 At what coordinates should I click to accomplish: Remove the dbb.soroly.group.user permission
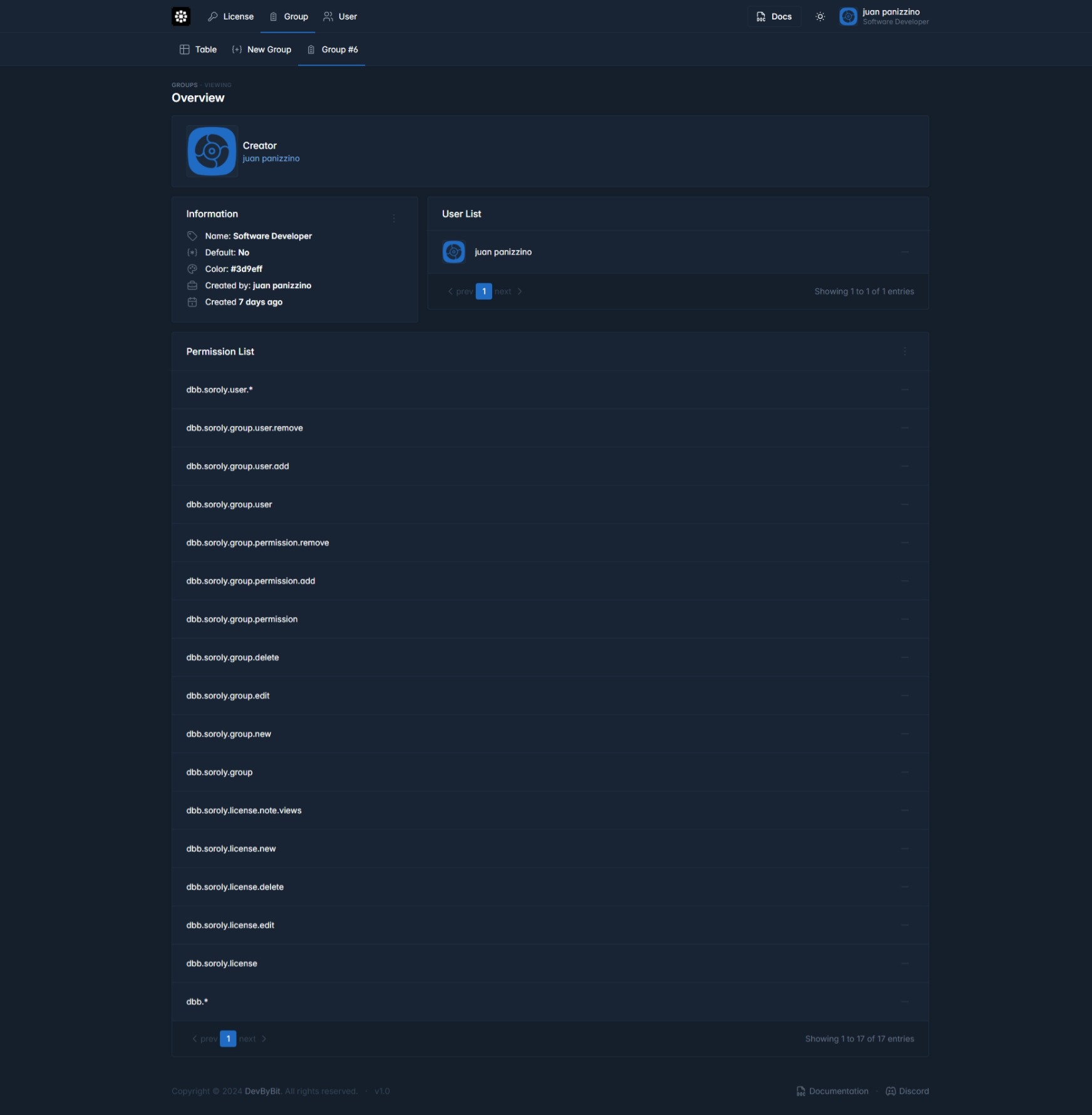tap(905, 504)
